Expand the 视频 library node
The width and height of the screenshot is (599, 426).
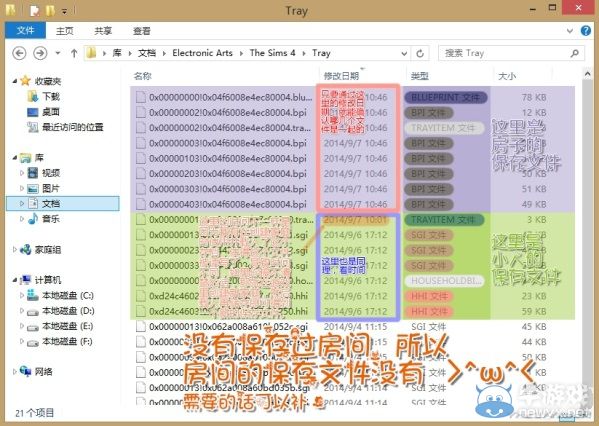pos(22,173)
